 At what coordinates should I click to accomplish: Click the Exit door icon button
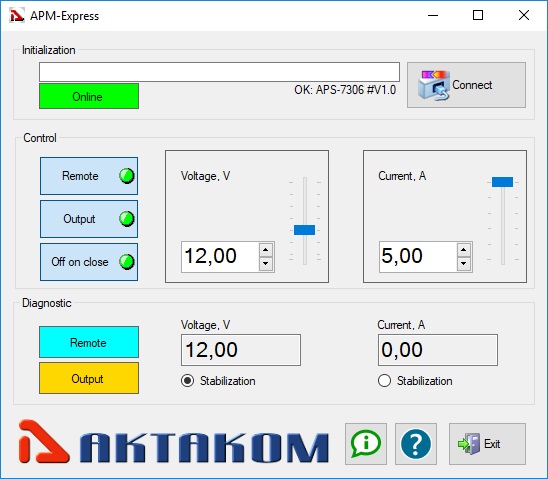point(487,444)
